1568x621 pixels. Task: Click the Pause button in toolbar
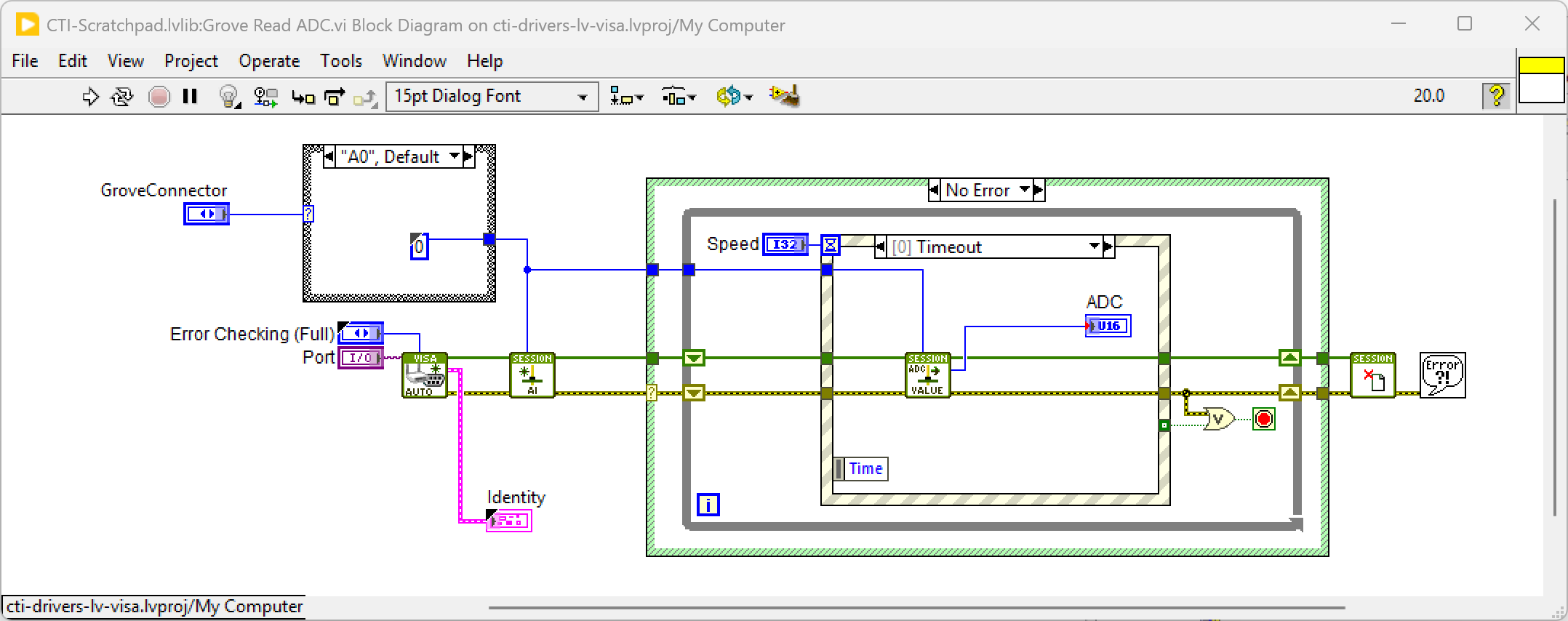tap(191, 97)
